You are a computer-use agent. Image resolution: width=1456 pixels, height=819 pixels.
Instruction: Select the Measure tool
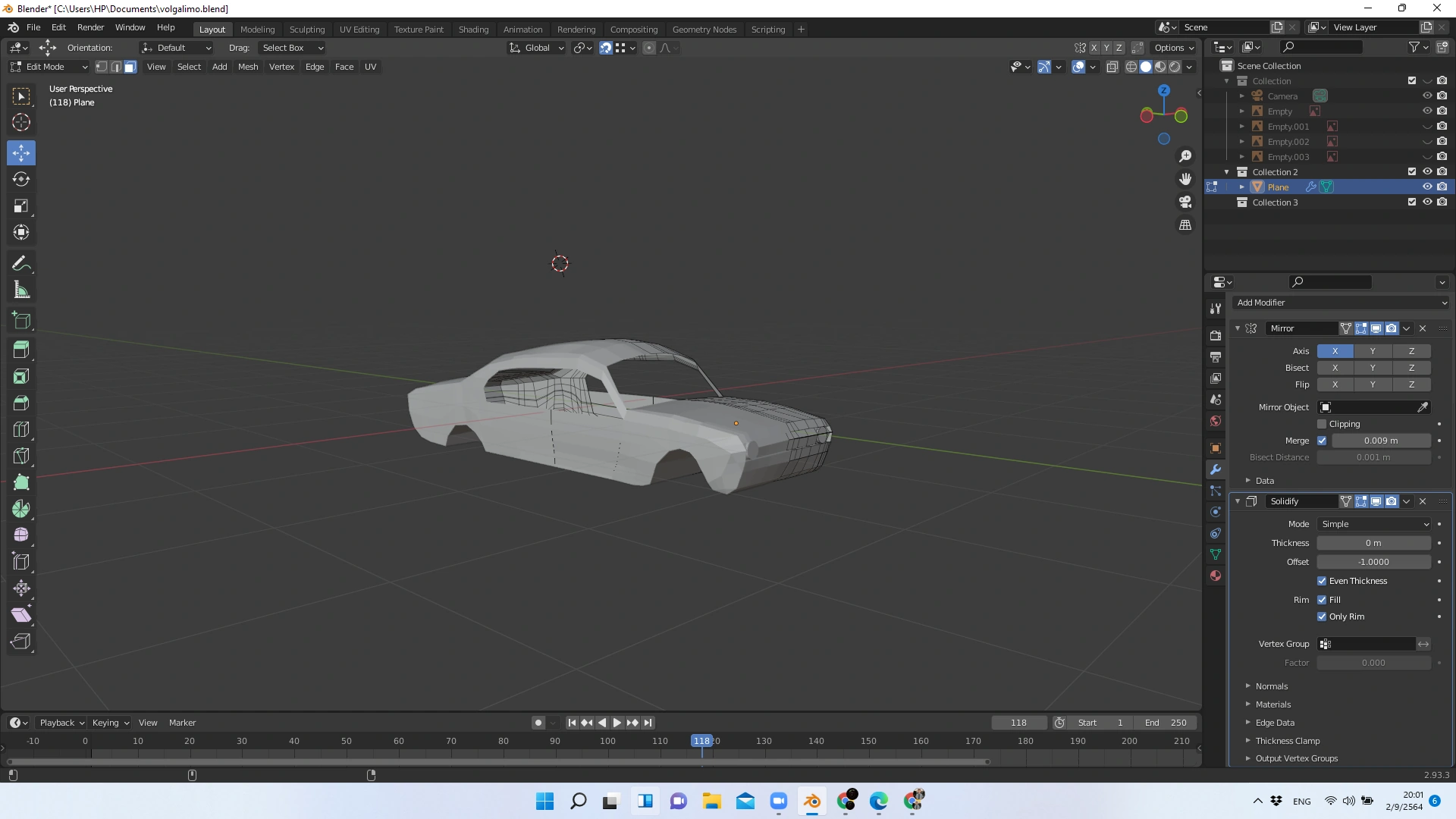coord(20,289)
